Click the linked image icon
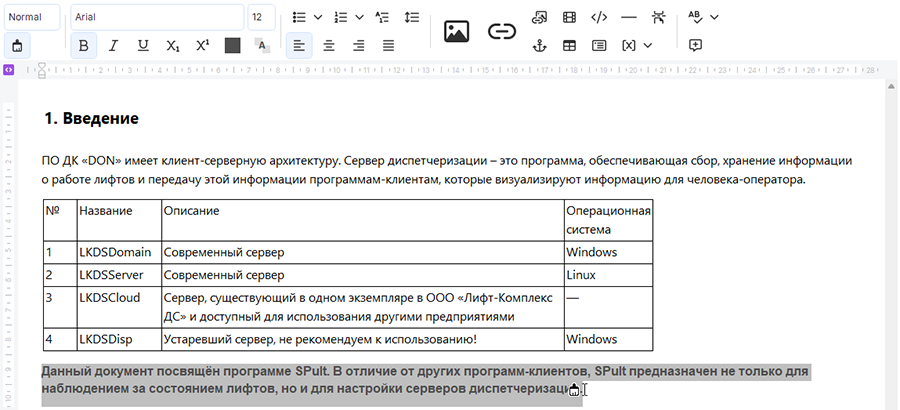Viewport: 900px width, 410px height. tap(539, 17)
